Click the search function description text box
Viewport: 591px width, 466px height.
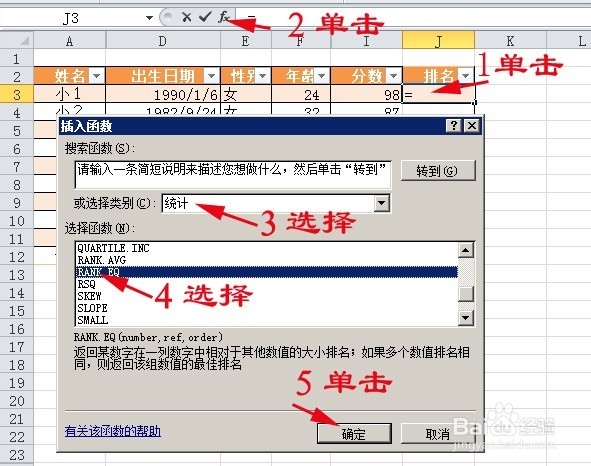click(x=233, y=175)
